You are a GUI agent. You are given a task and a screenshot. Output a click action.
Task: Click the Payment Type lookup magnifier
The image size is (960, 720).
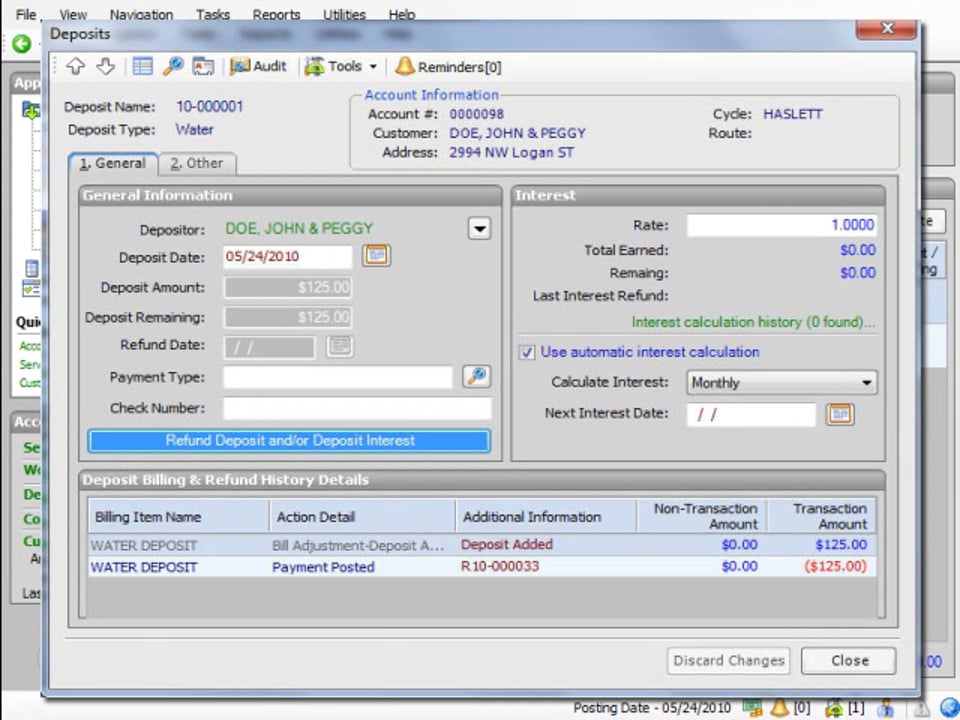(x=477, y=377)
